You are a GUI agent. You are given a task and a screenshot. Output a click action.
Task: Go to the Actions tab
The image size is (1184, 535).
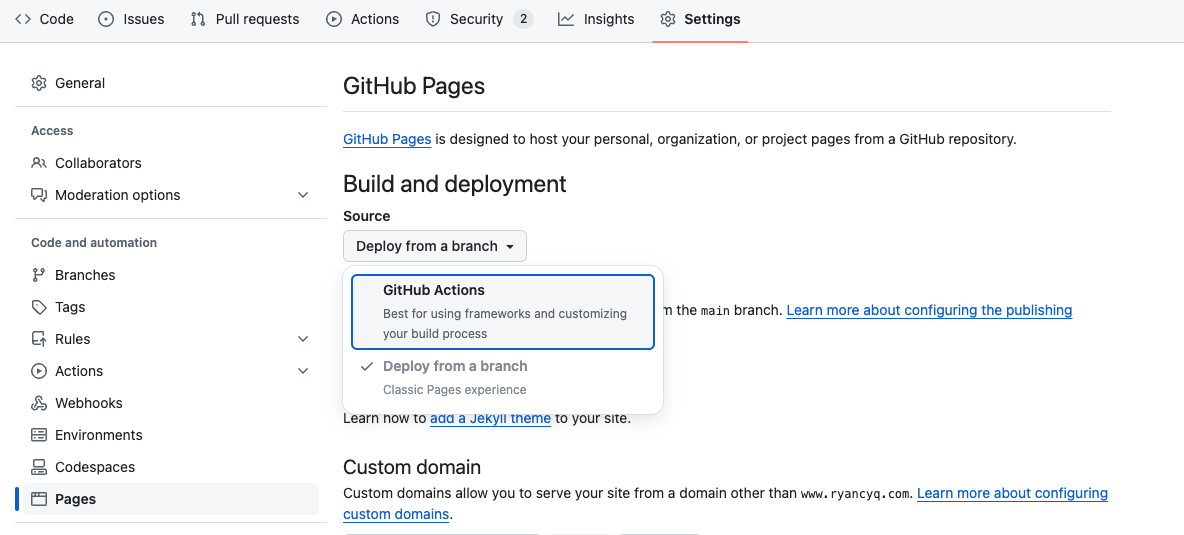pos(362,20)
